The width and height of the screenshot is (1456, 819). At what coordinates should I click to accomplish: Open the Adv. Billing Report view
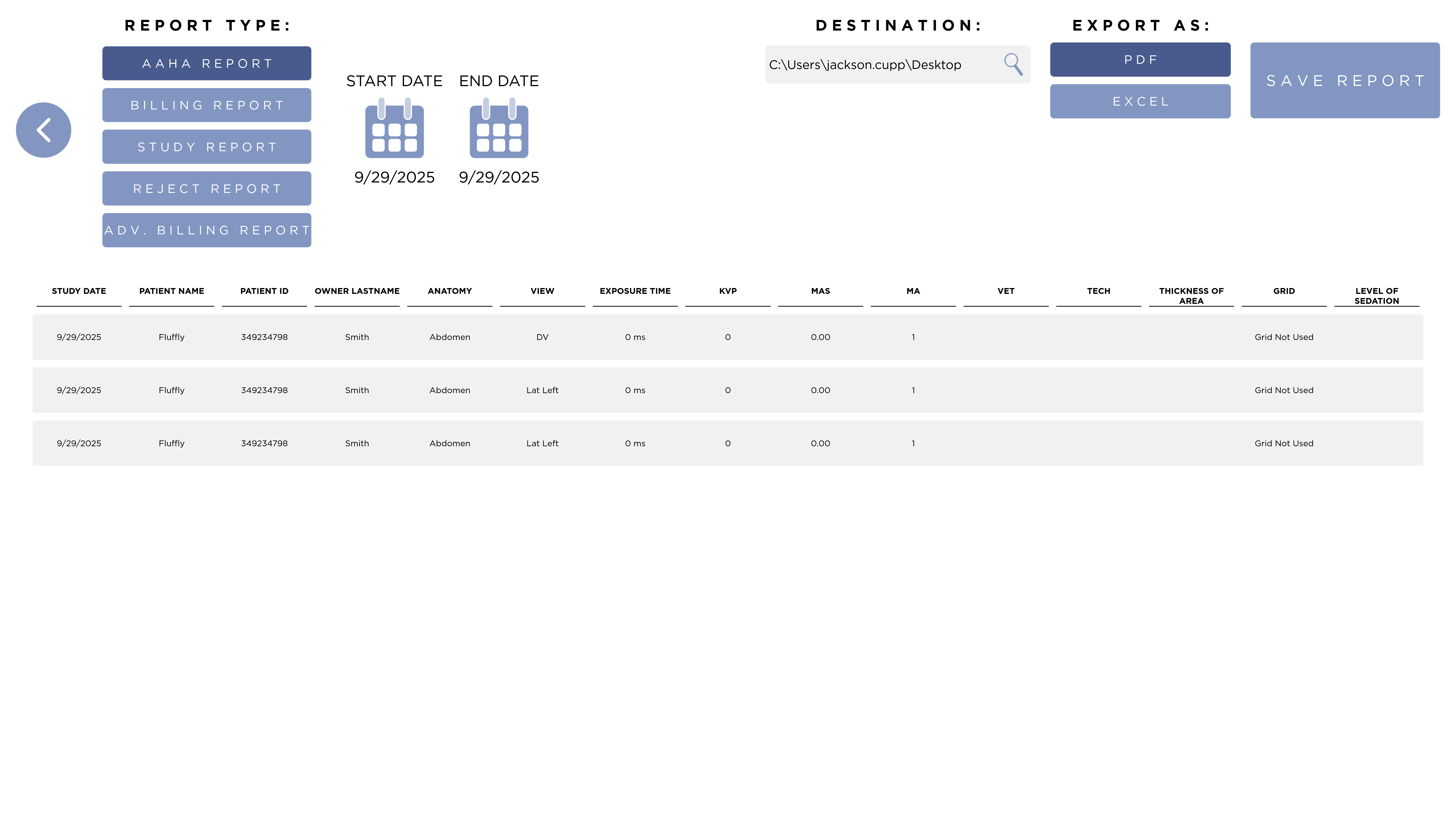pos(206,230)
